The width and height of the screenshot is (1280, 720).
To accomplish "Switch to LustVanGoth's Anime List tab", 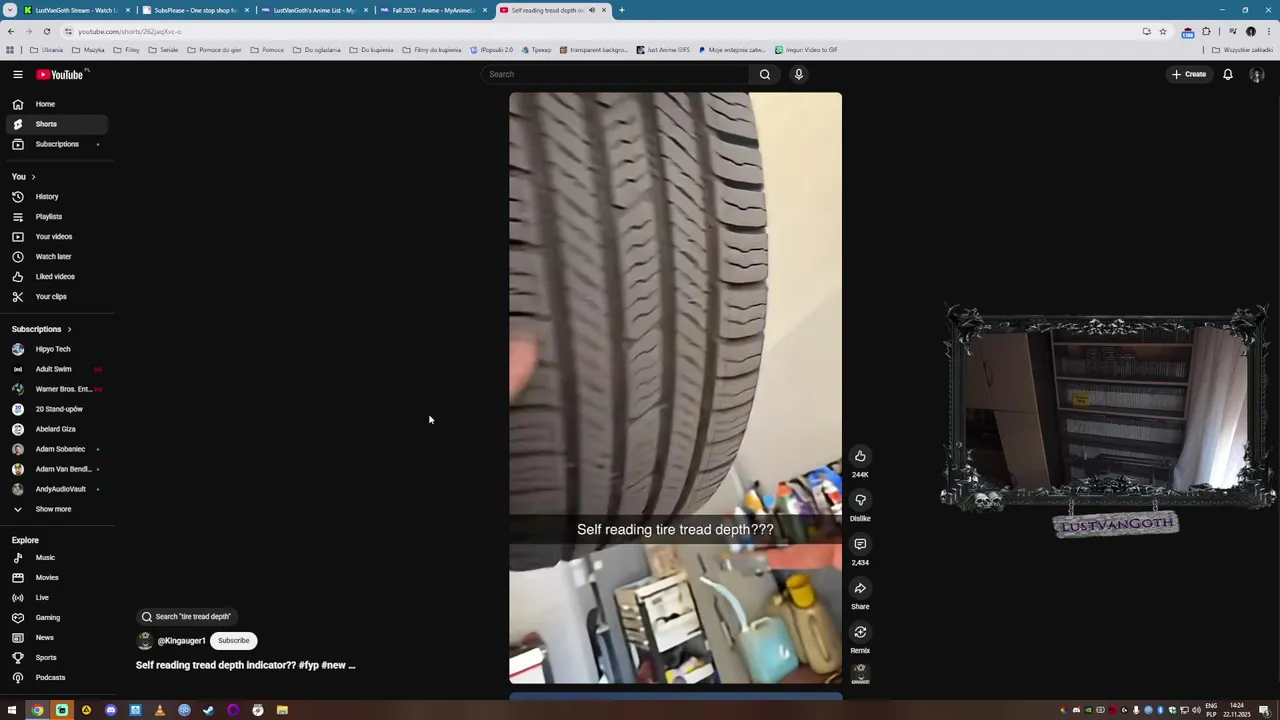I will [314, 10].
